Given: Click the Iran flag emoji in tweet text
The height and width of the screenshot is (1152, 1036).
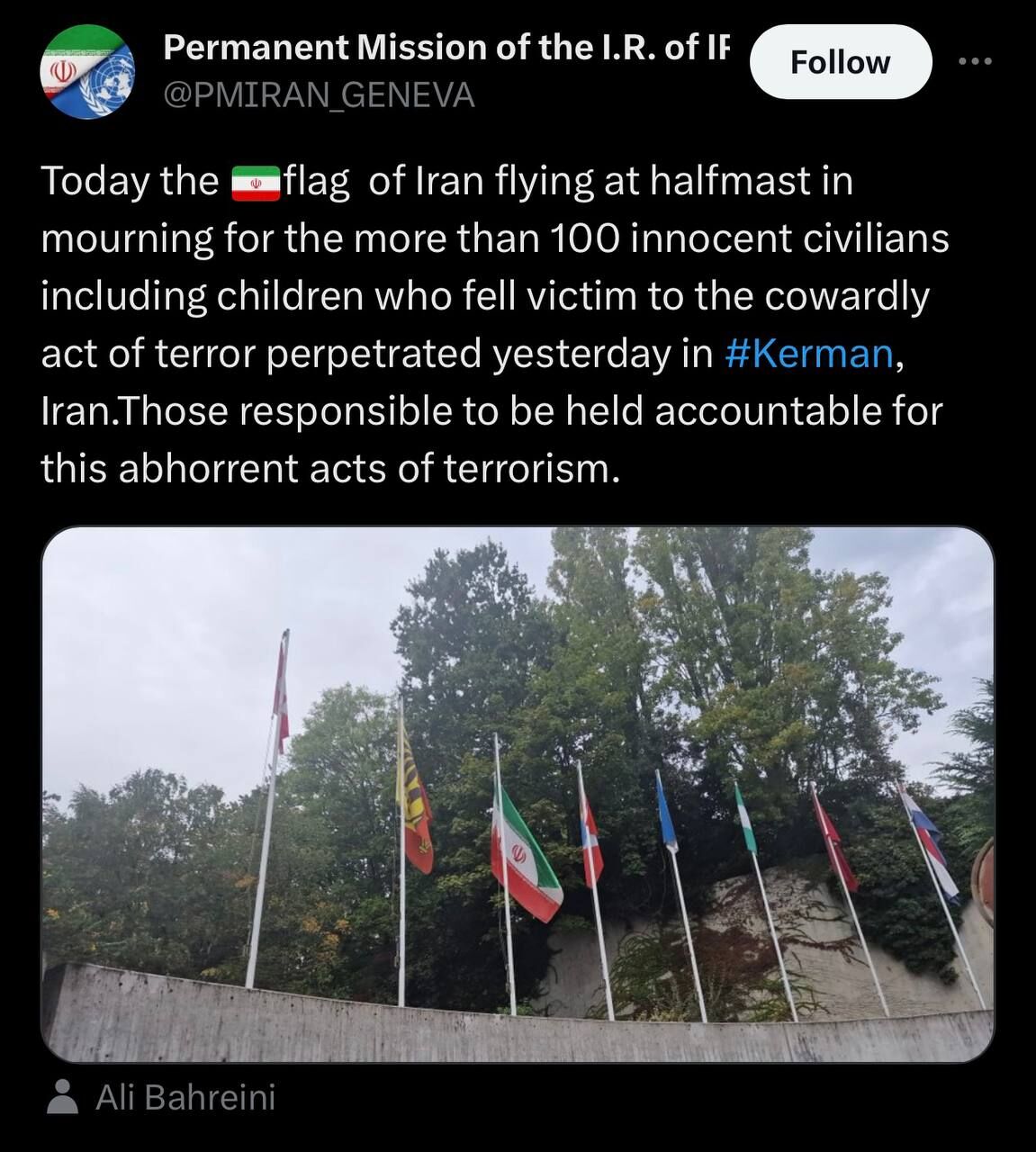Looking at the screenshot, I should click(x=256, y=182).
